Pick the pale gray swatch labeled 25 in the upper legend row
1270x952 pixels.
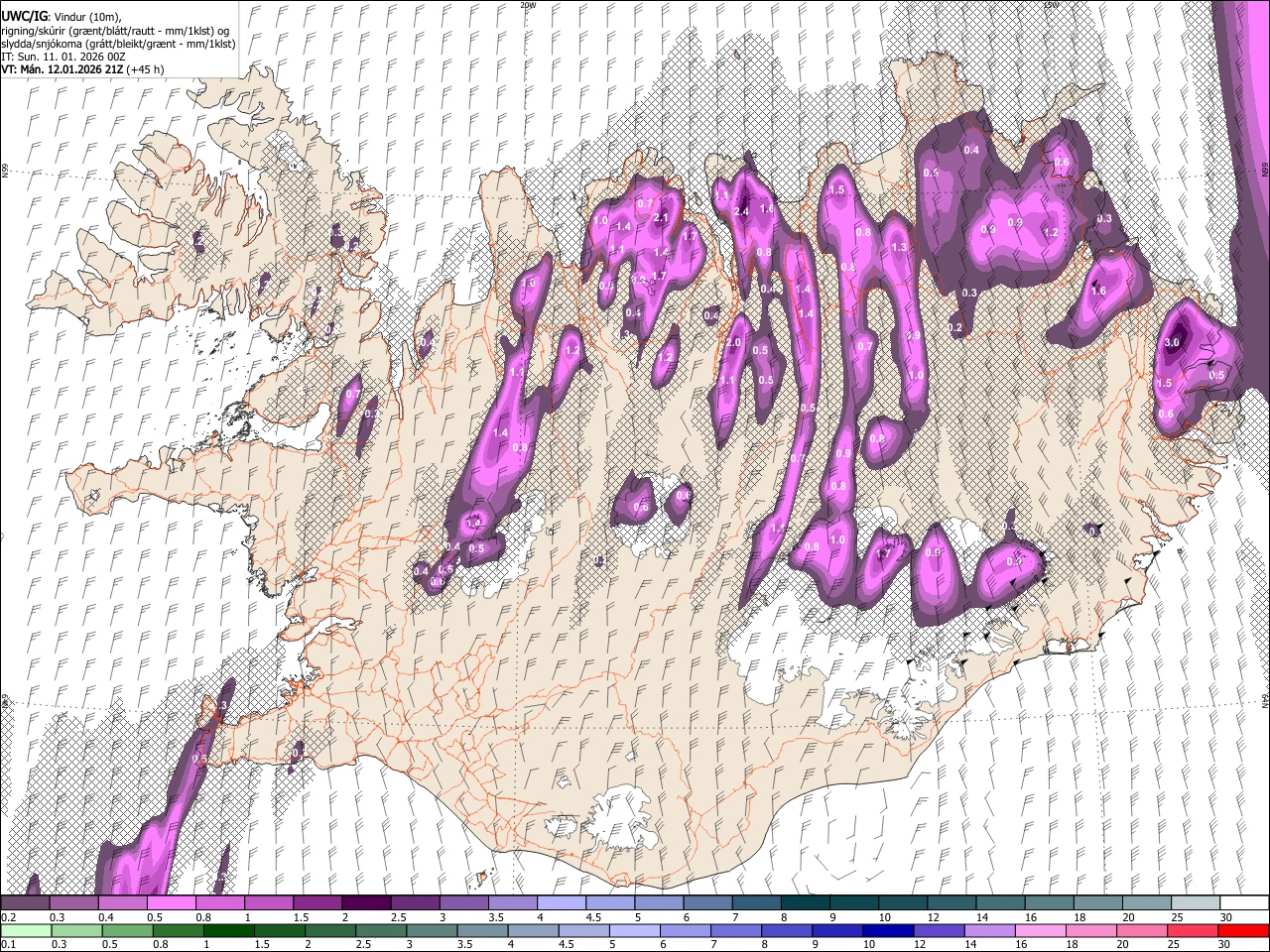[1195, 902]
